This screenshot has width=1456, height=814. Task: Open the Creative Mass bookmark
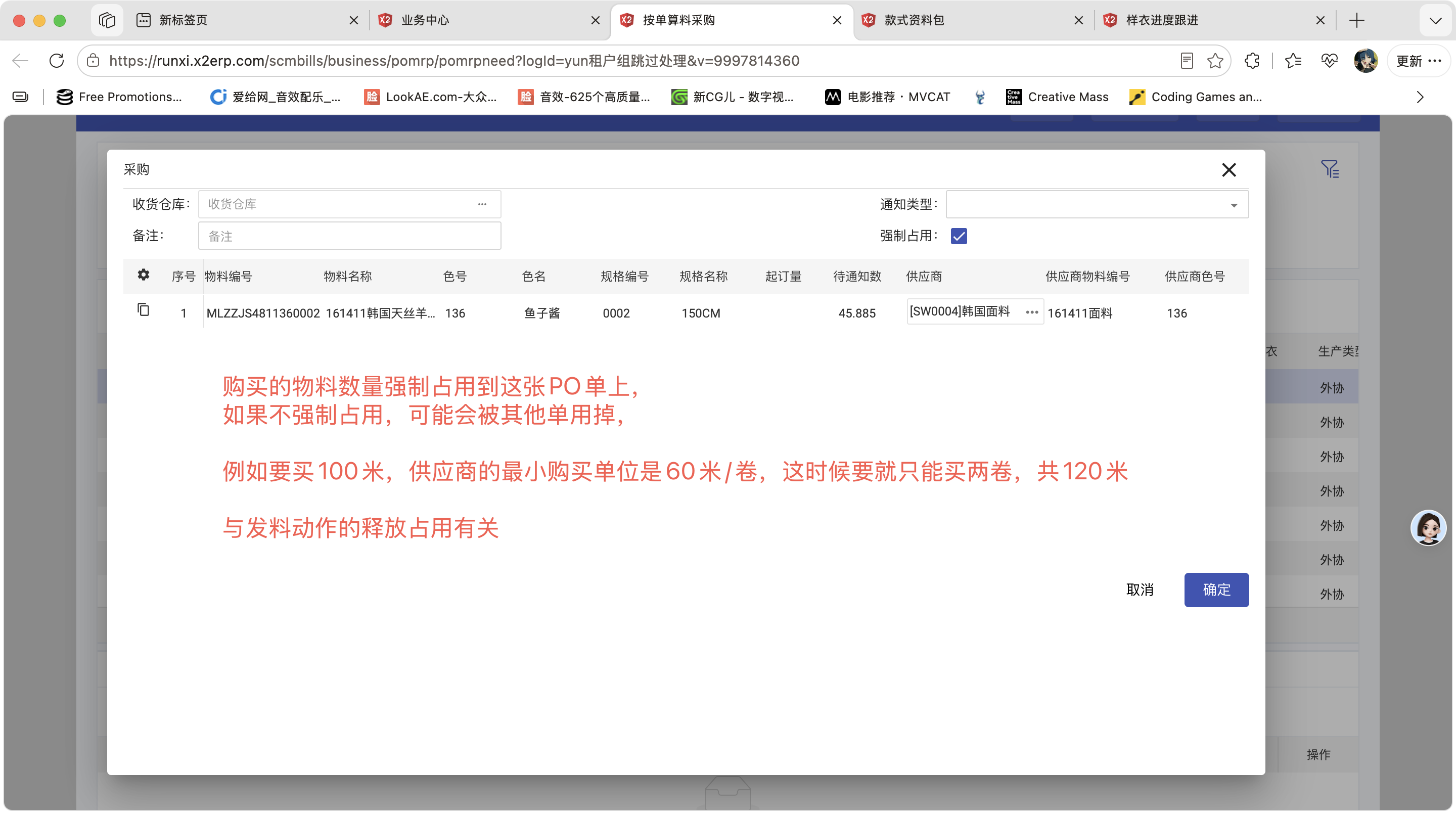[x=1057, y=97]
